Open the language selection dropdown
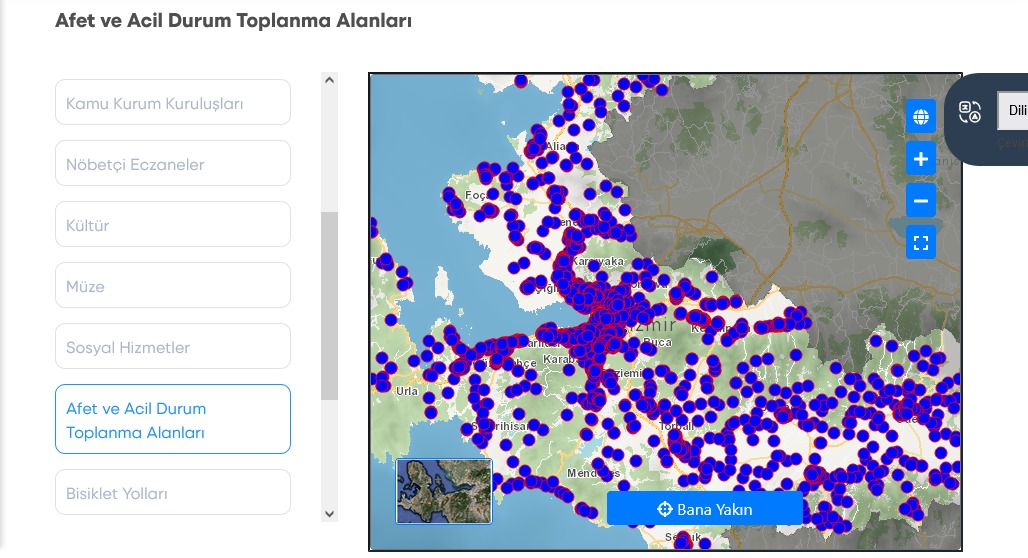 1013,110
